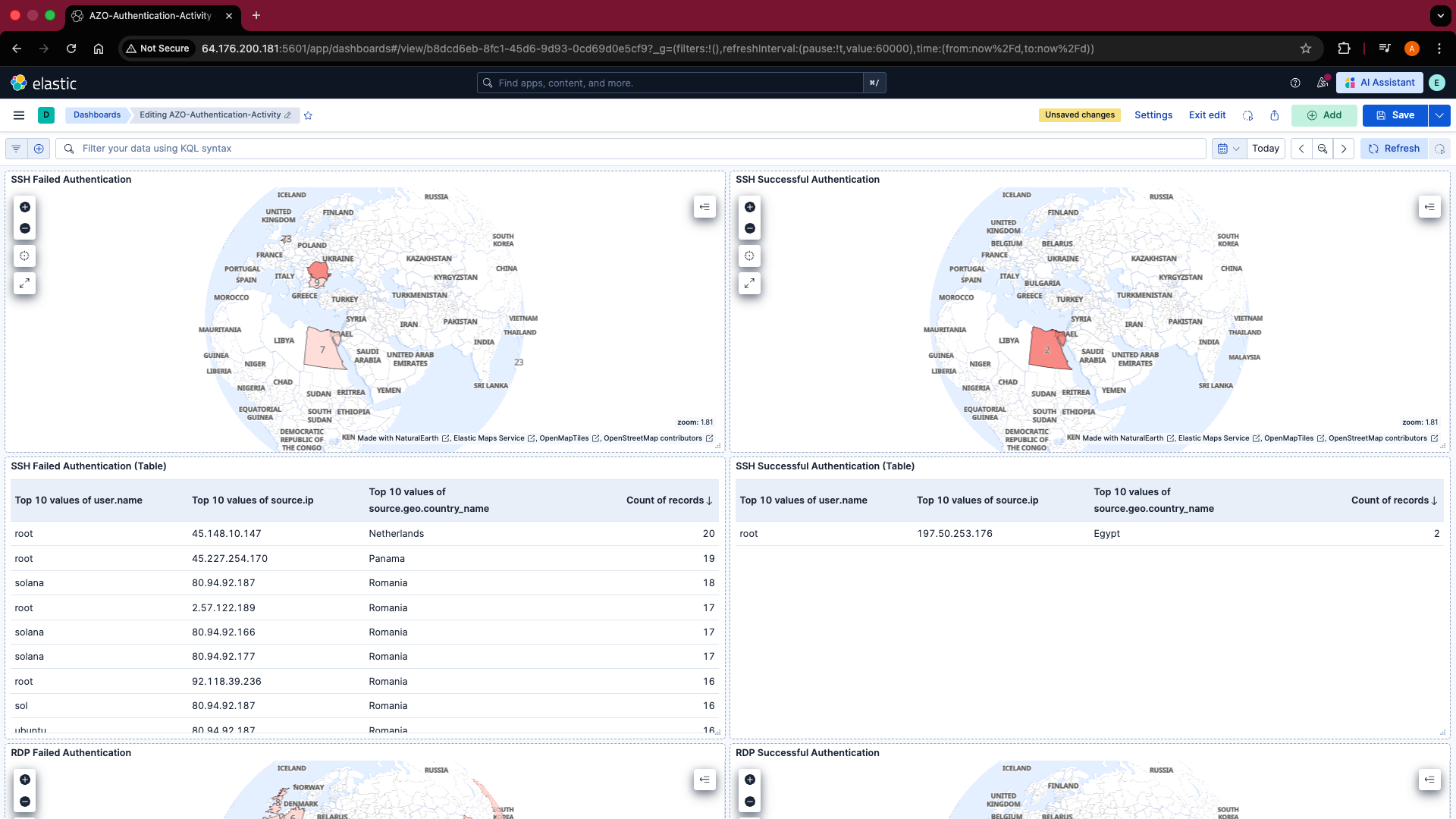Screen dimensions: 1456x819
Task: Bookmark page with browser star icon
Action: point(1306,49)
